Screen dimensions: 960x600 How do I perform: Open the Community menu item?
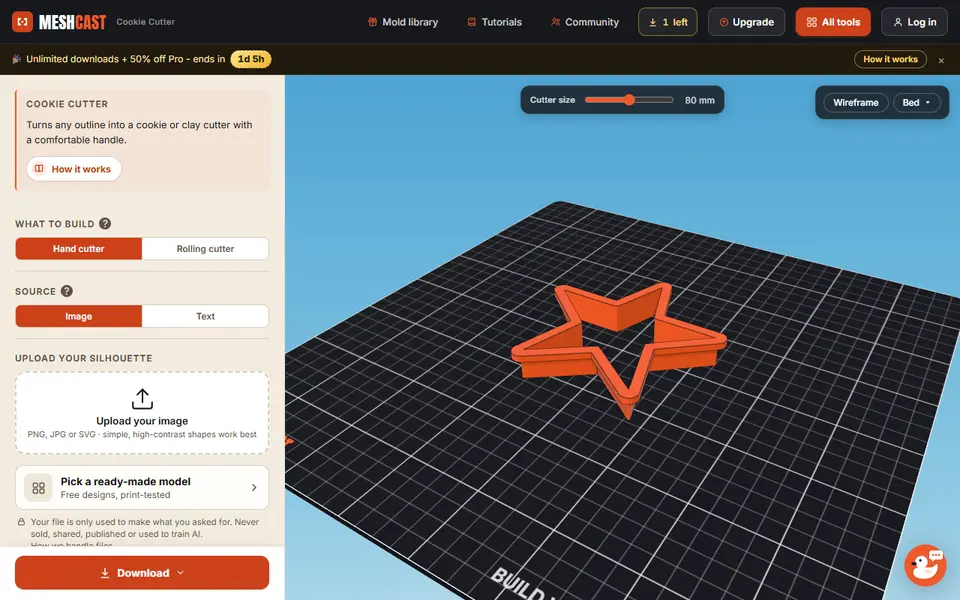pos(585,22)
